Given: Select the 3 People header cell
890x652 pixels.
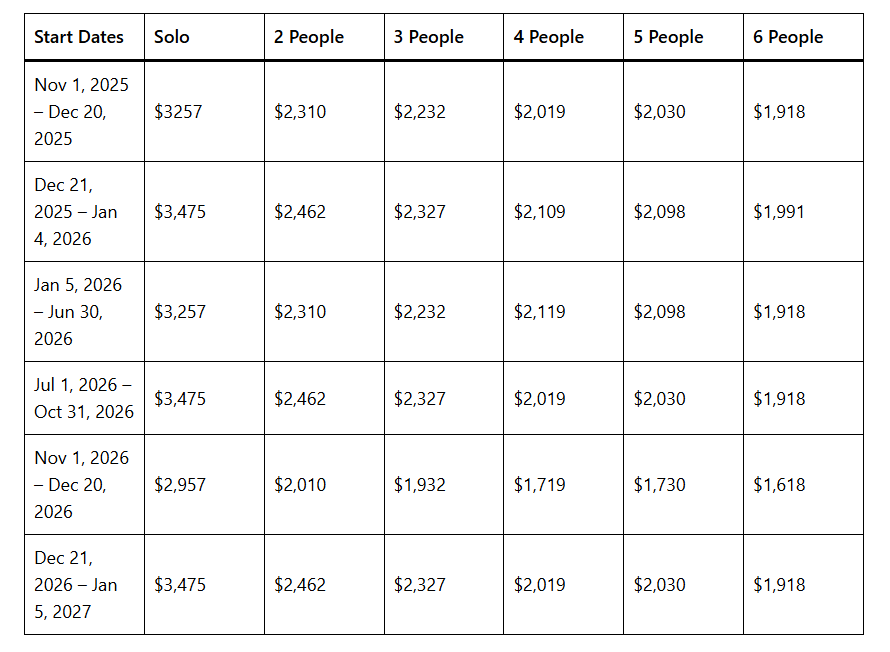Looking at the screenshot, I should pos(429,37).
